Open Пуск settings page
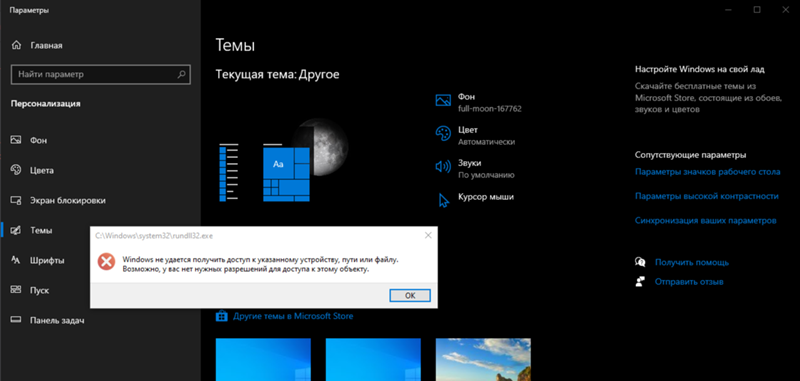The width and height of the screenshot is (800, 381). click(101, 290)
